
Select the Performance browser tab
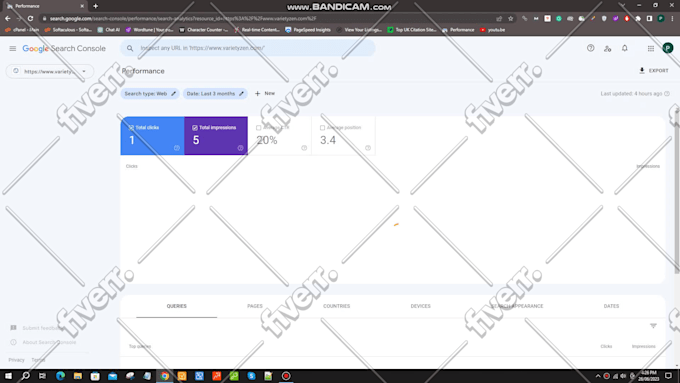coord(45,6)
